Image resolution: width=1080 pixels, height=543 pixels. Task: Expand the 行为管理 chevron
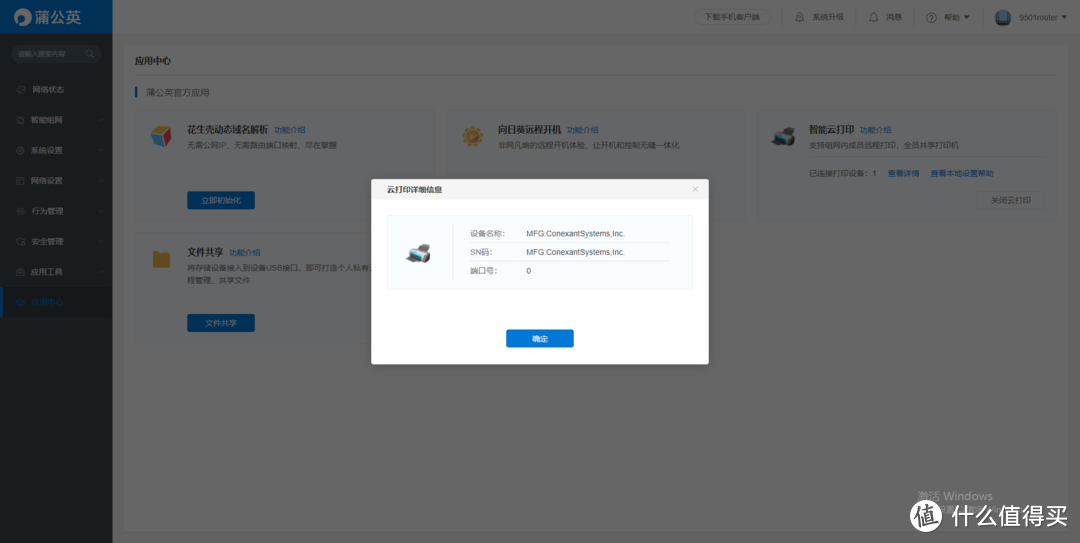click(101, 211)
